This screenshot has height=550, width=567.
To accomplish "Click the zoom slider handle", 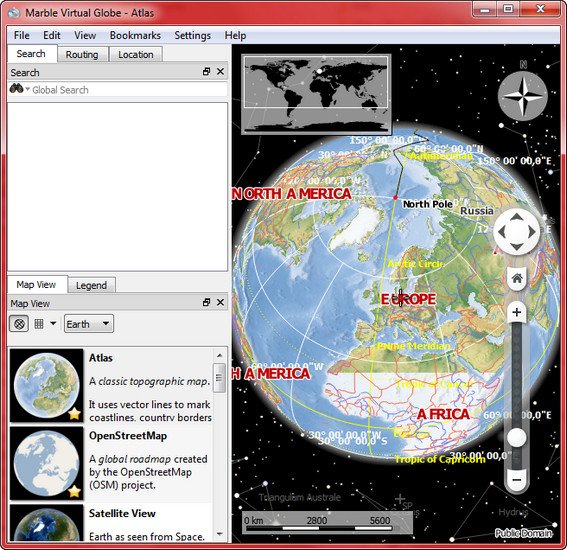I will tap(517, 438).
